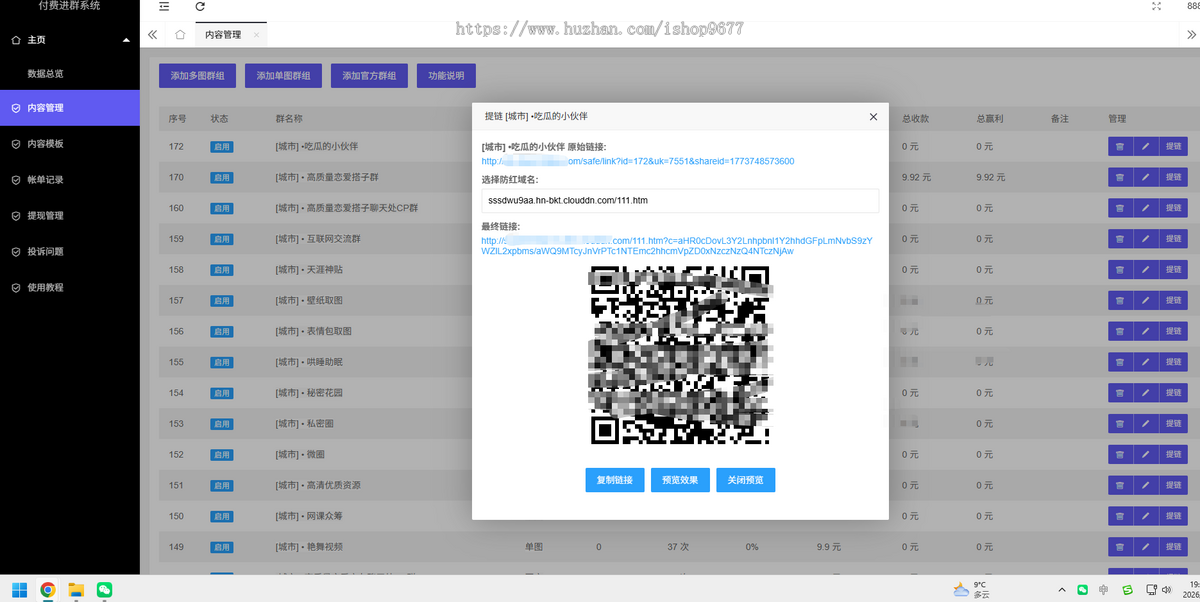
Task: Click the refresh icon in top bar
Action: (200, 6)
